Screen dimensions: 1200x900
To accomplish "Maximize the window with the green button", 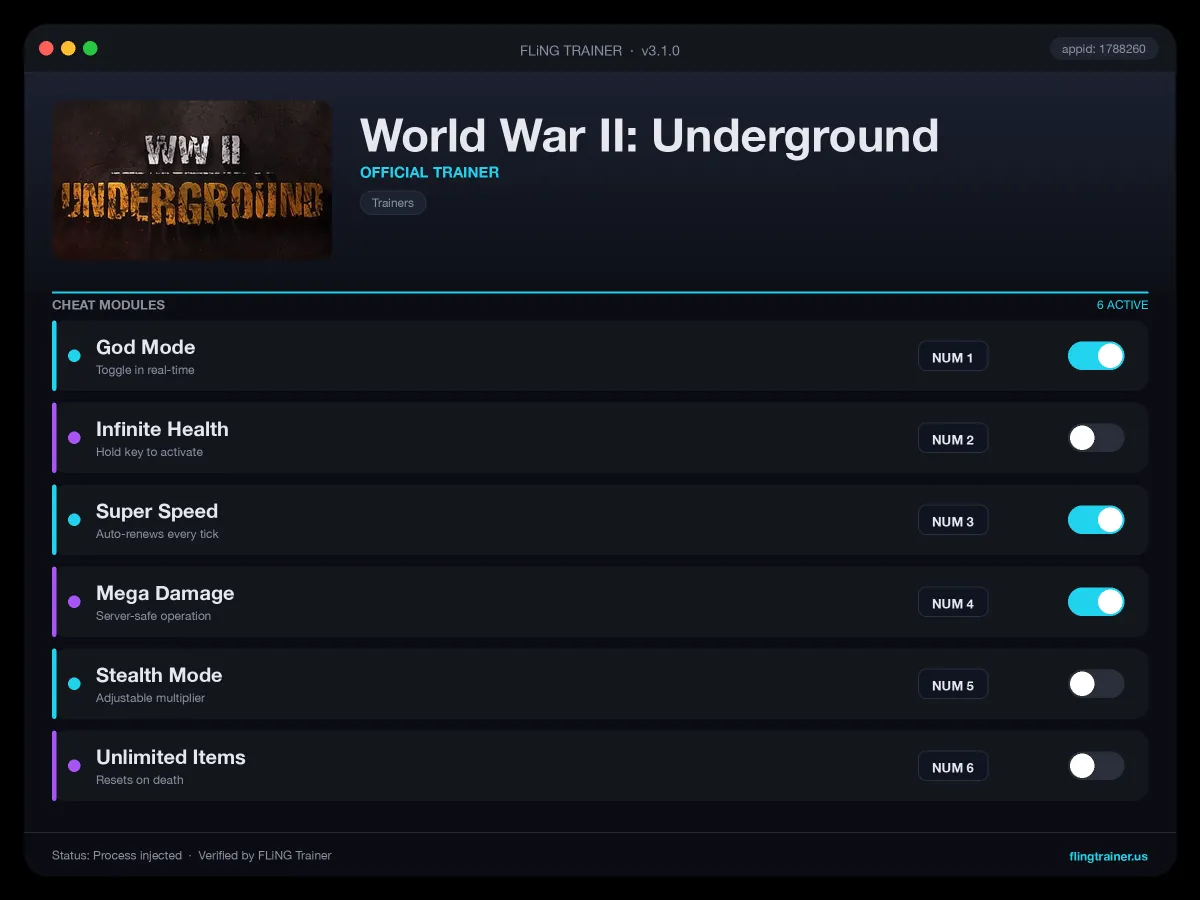I will (x=90, y=48).
